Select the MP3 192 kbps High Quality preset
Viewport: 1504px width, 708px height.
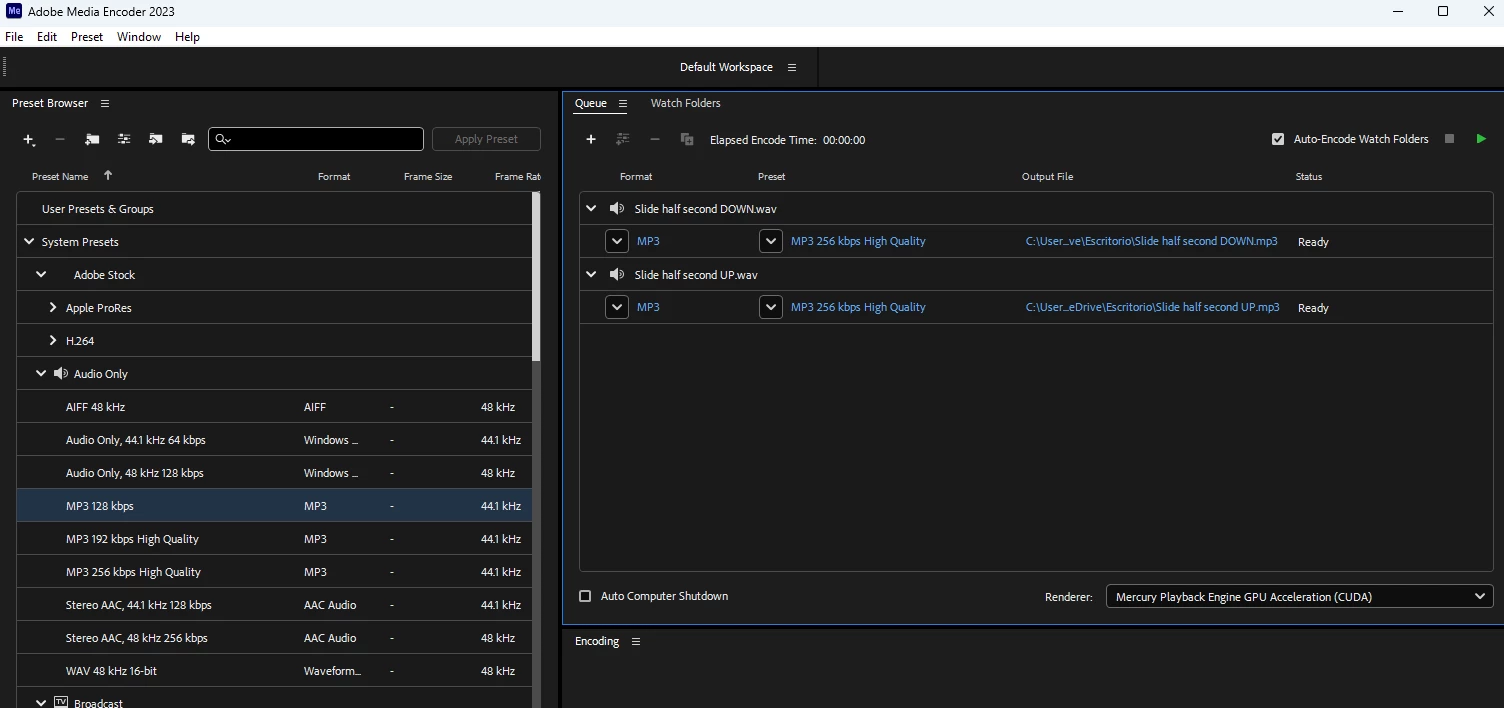(x=274, y=539)
